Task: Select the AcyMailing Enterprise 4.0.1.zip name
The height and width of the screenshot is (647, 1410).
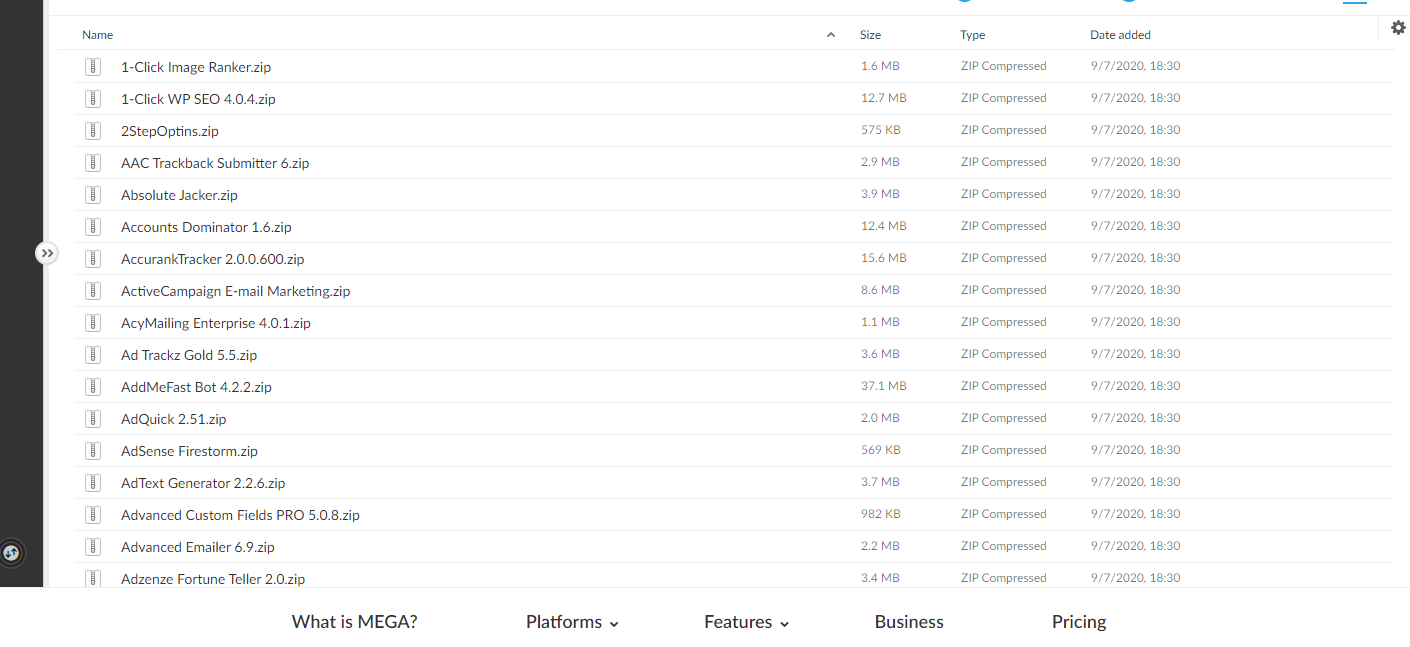Action: [216, 323]
